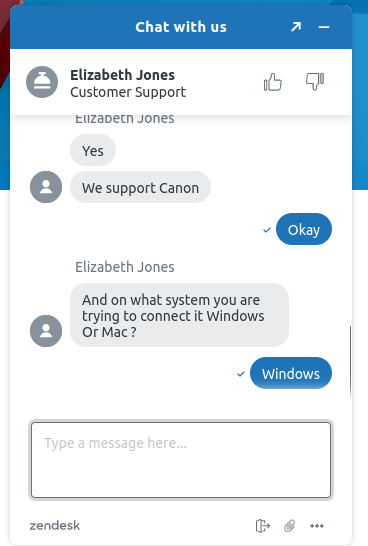Click the zendesk logo link
The image size is (368, 546).
(55, 525)
